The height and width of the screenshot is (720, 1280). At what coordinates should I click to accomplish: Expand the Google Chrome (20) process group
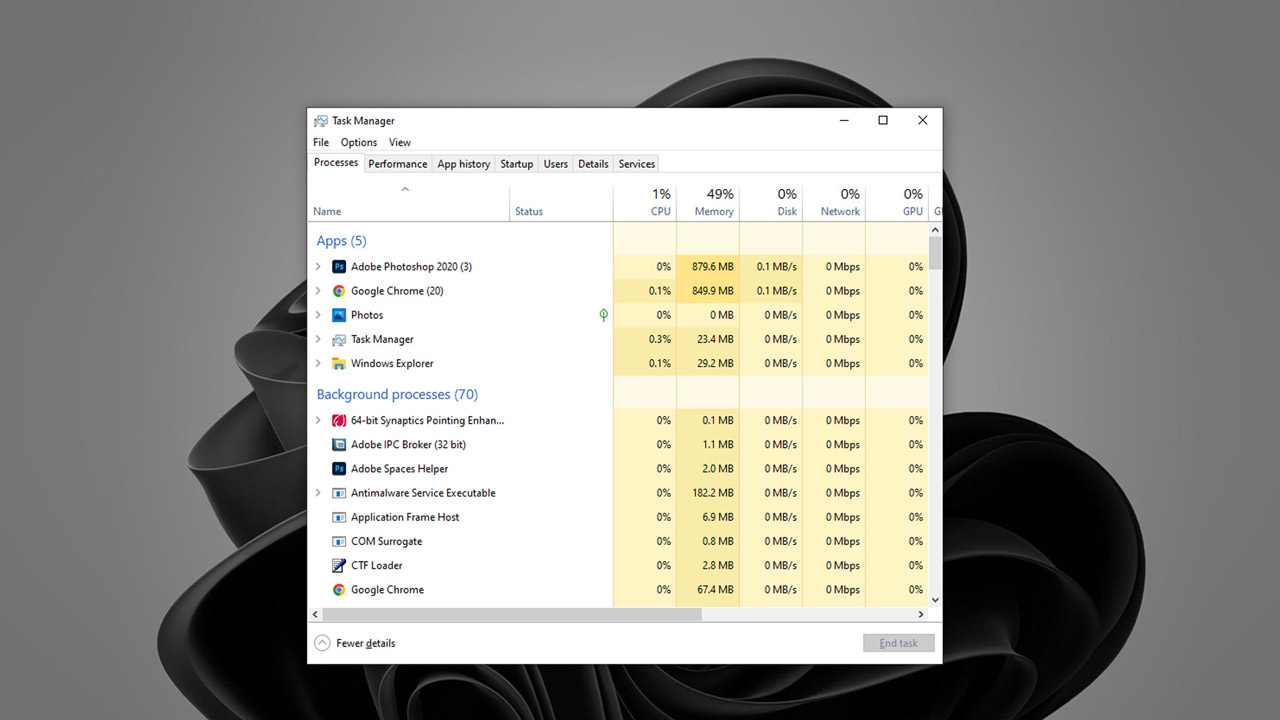point(318,291)
